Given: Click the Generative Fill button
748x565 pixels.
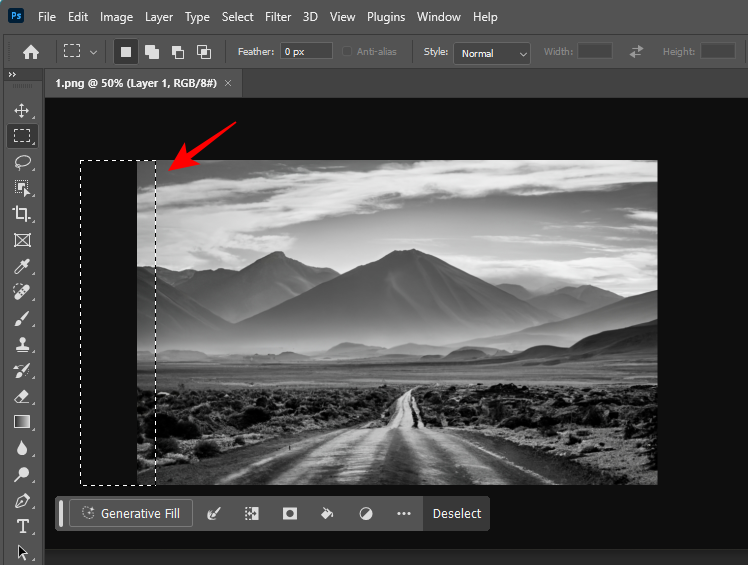Looking at the screenshot, I should coord(131,513).
